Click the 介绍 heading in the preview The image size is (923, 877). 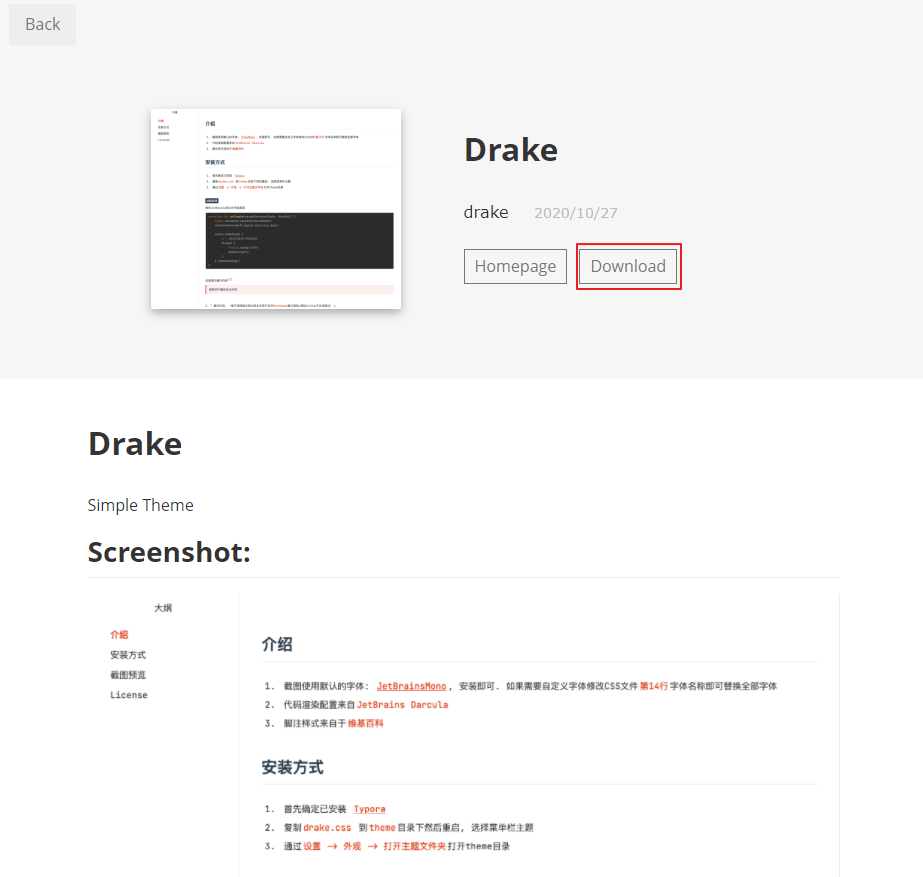click(277, 645)
